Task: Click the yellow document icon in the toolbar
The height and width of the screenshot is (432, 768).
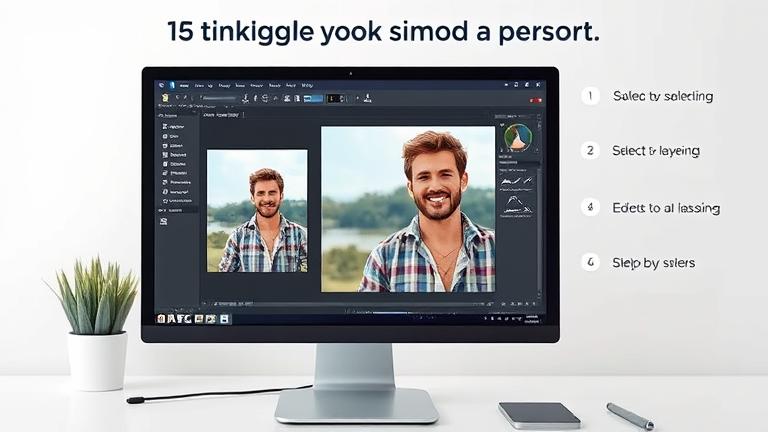Action: pyautogui.click(x=166, y=98)
